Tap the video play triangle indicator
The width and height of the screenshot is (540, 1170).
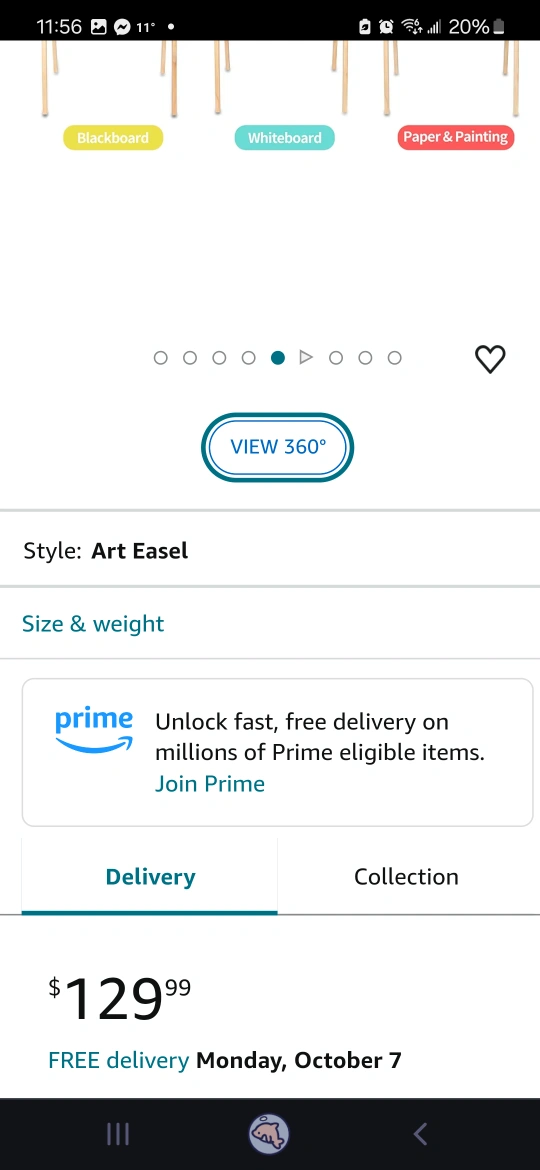tap(306, 357)
